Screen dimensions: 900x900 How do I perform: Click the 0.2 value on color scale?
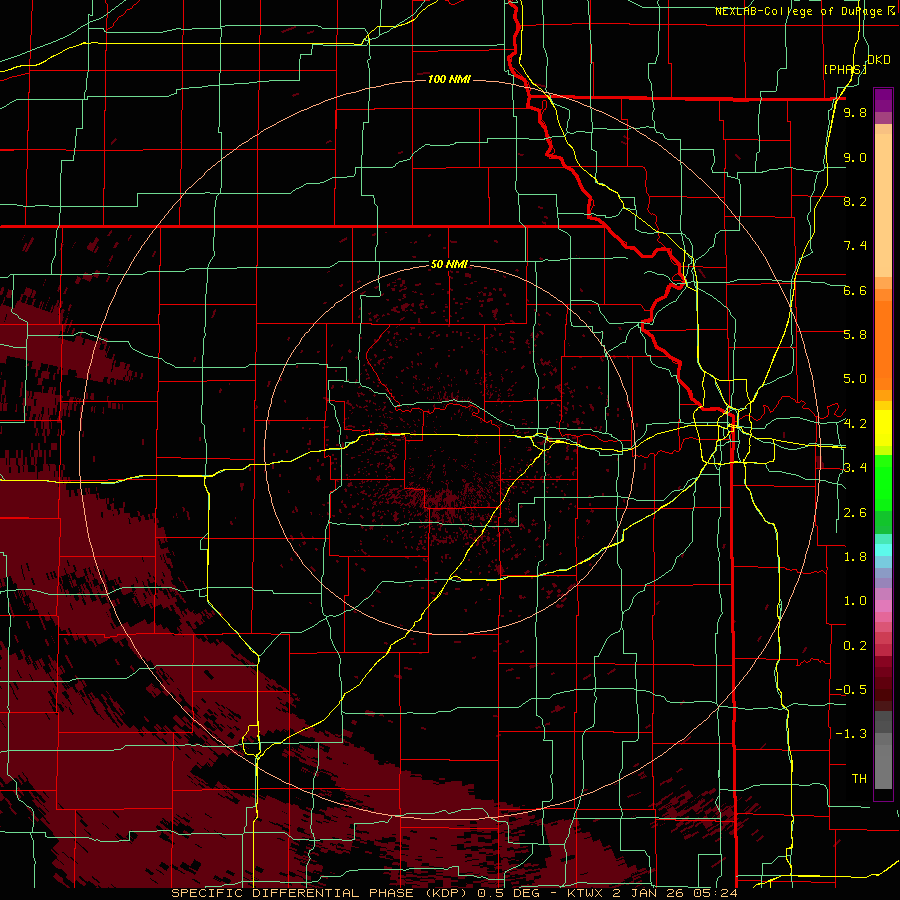coord(855,646)
